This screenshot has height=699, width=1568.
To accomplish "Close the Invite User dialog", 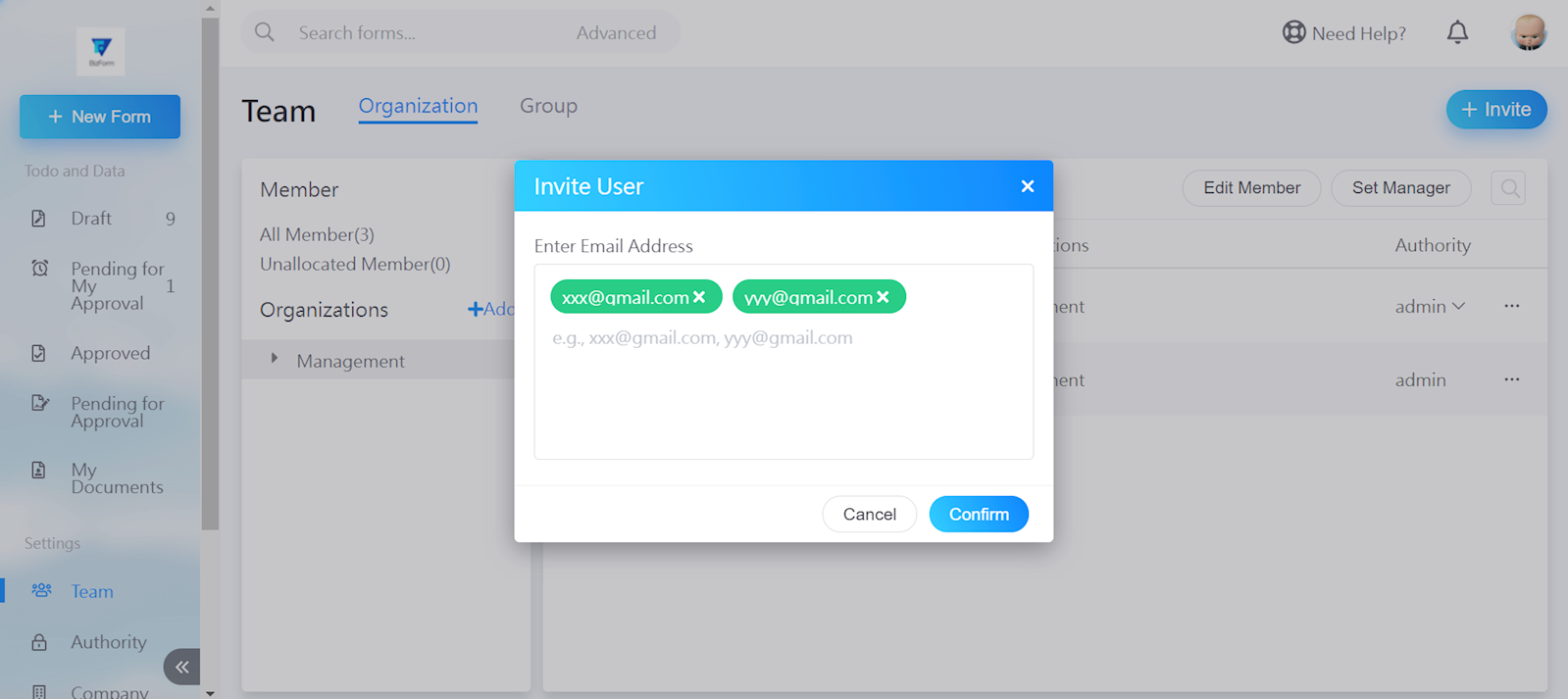I will point(1027,186).
